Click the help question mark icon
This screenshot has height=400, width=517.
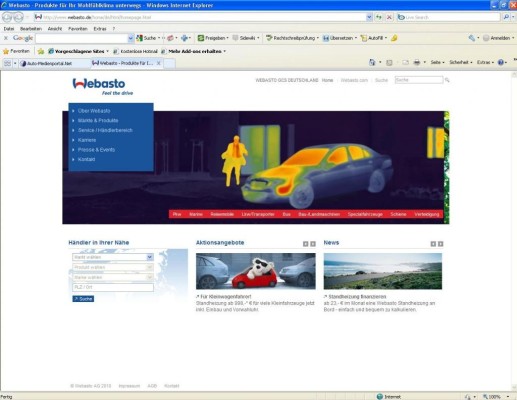pos(501,62)
